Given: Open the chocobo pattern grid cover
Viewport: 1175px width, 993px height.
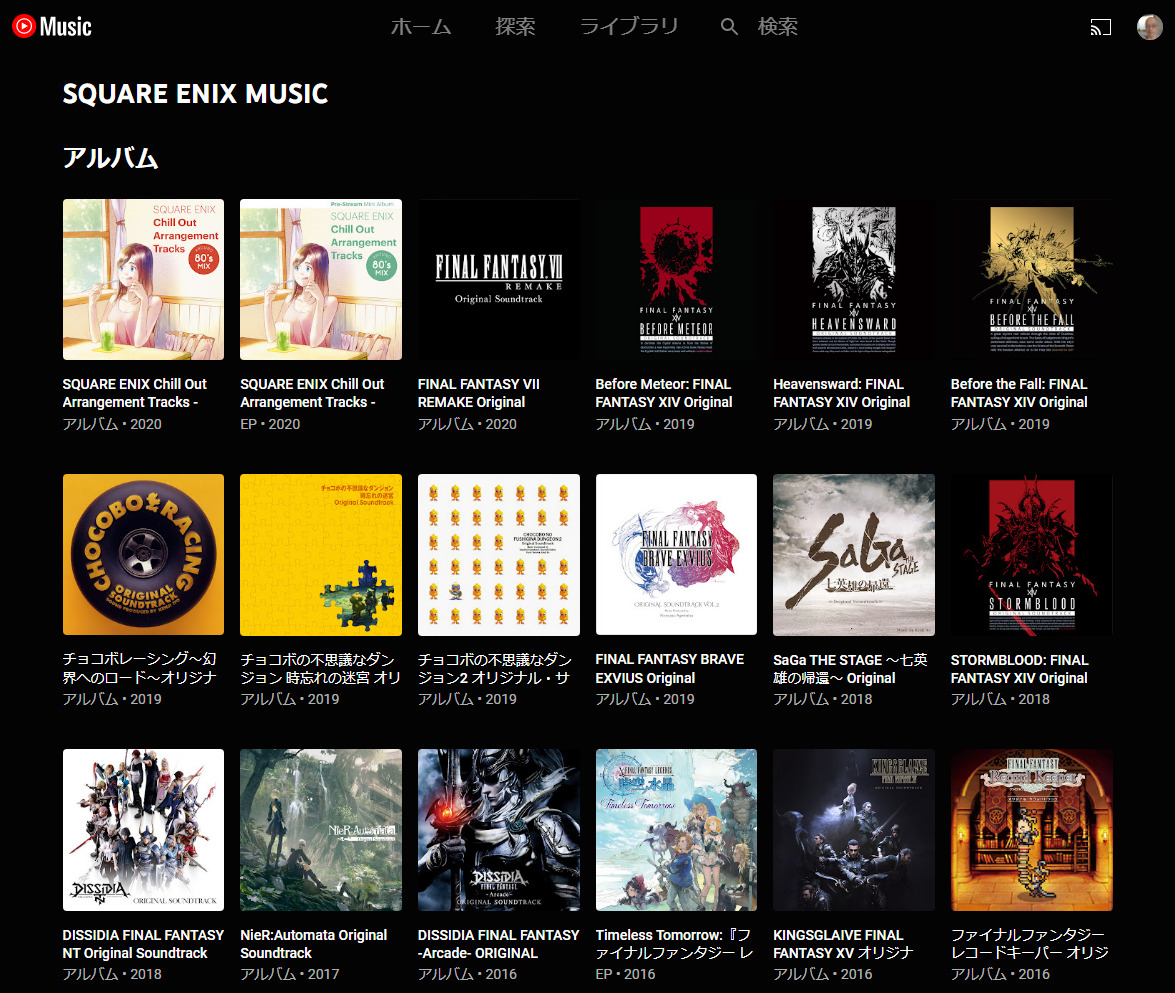Looking at the screenshot, I should coord(498,555).
